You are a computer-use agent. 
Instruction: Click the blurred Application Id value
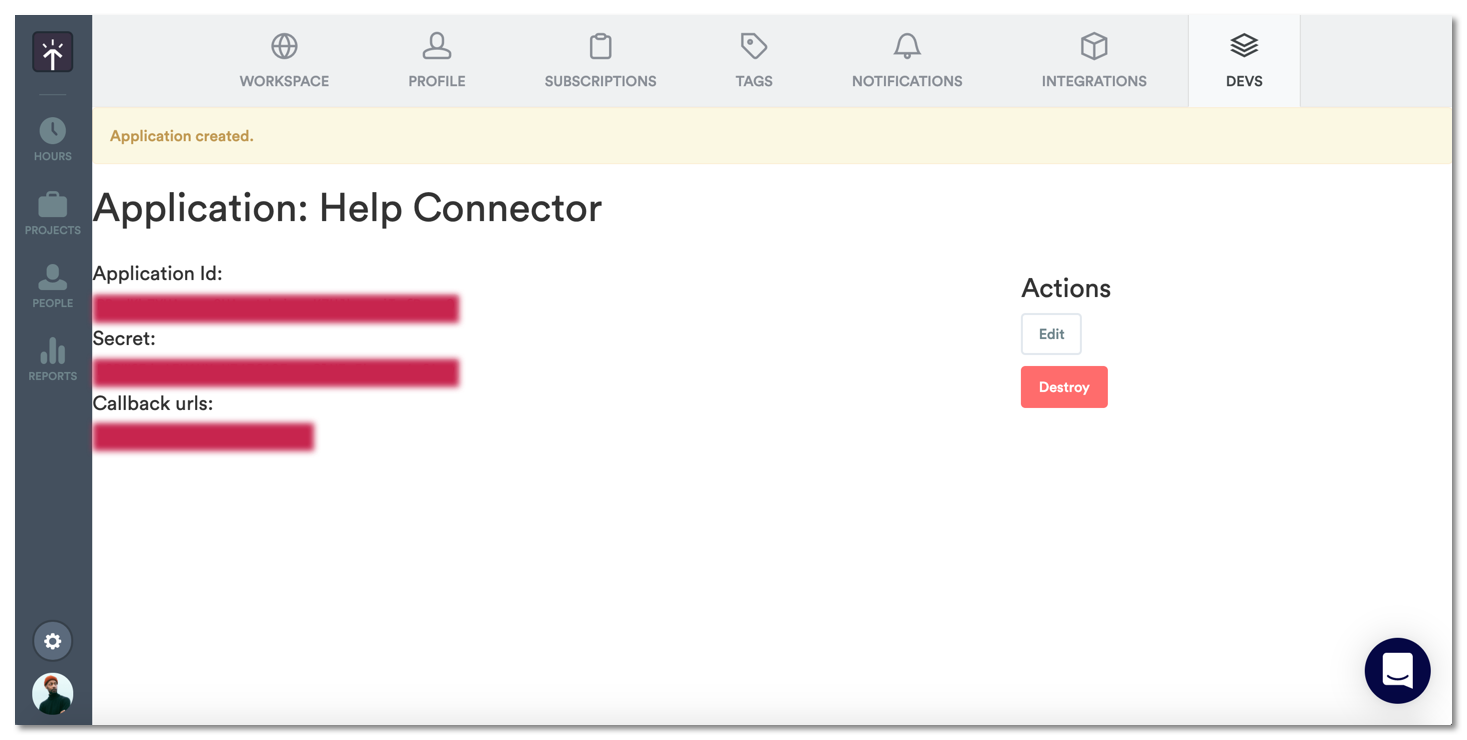click(276, 308)
